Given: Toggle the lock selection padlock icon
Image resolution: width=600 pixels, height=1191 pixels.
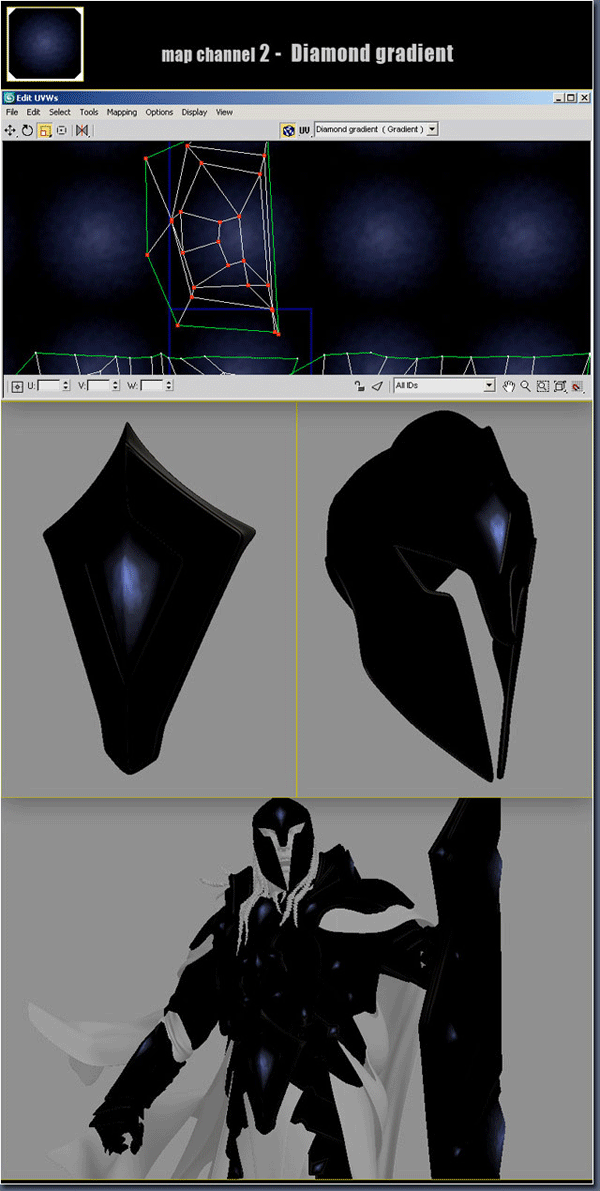Looking at the screenshot, I should tap(359, 386).
